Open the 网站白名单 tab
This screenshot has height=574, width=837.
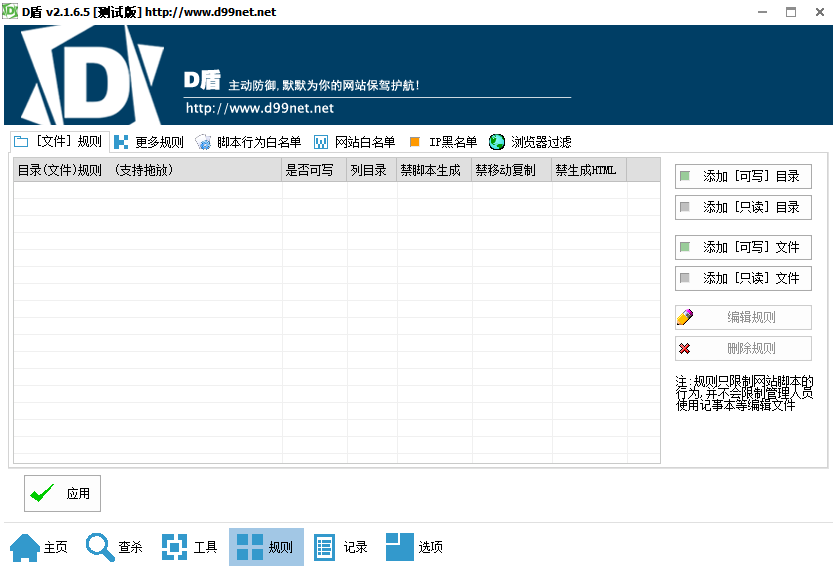(x=354, y=142)
